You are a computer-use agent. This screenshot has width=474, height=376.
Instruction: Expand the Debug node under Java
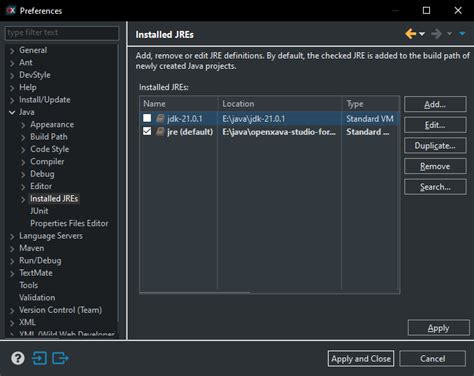(x=23, y=174)
